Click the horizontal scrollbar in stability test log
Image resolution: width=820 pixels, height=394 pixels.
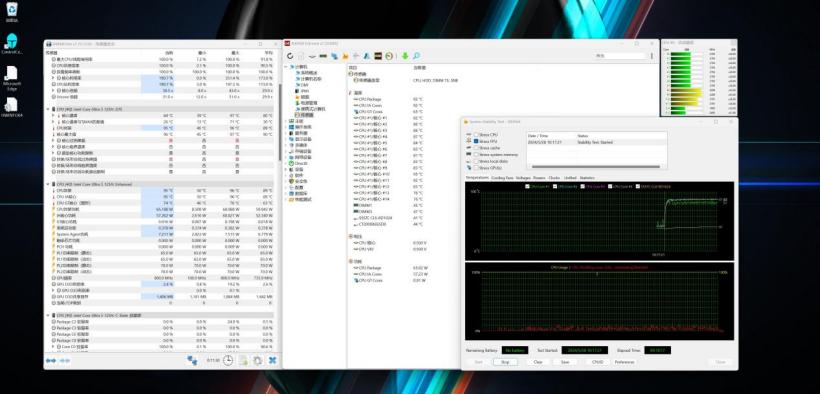(597, 167)
